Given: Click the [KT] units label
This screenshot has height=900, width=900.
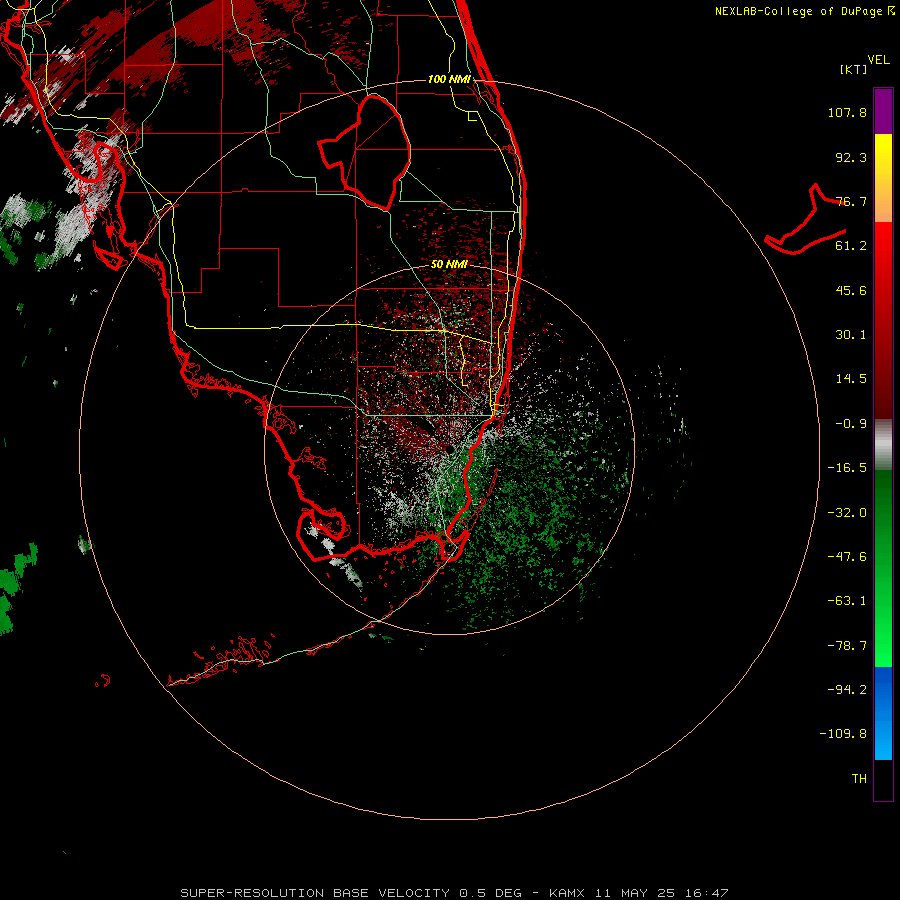Looking at the screenshot, I should point(854,69).
